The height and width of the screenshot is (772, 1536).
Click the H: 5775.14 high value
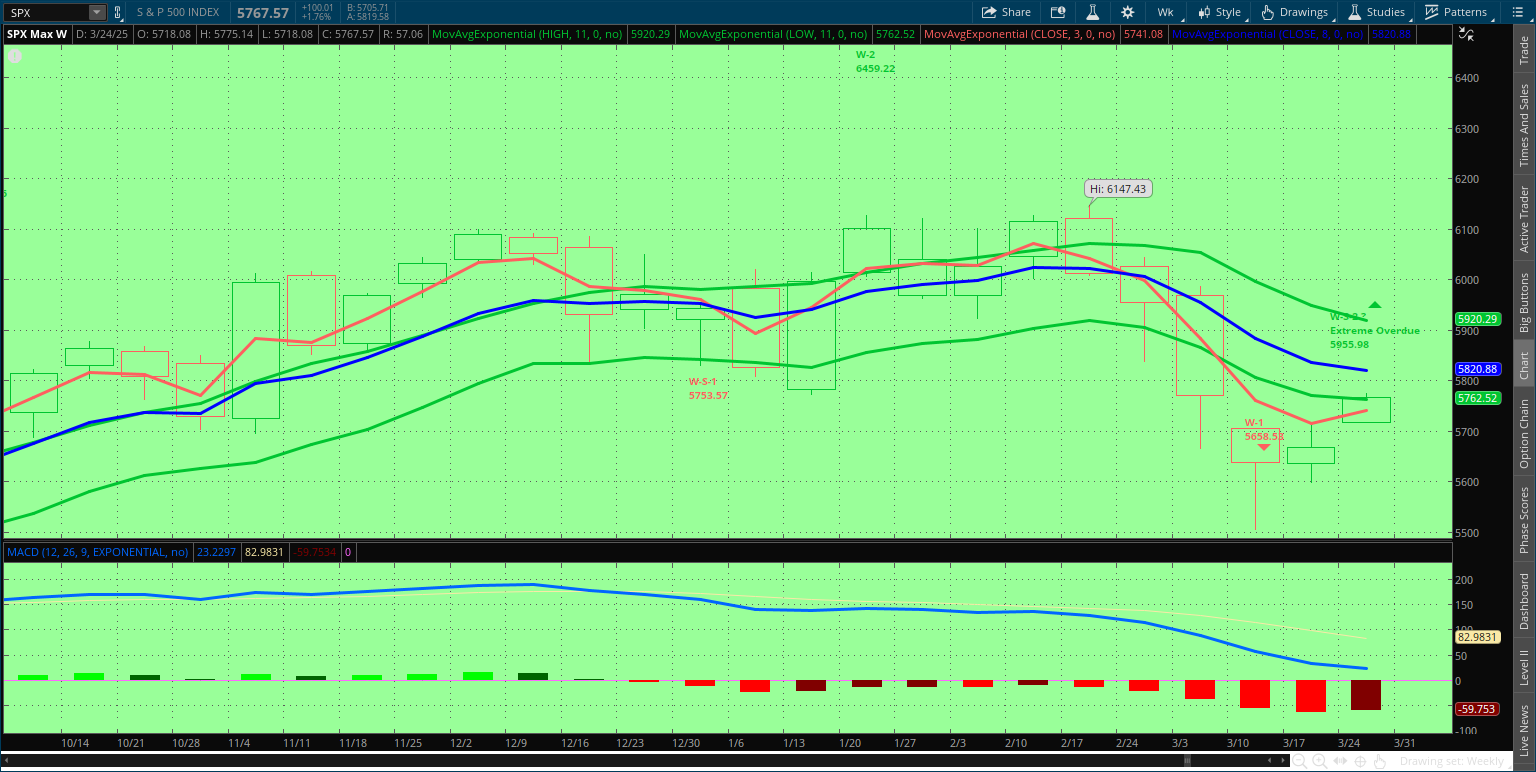point(227,34)
